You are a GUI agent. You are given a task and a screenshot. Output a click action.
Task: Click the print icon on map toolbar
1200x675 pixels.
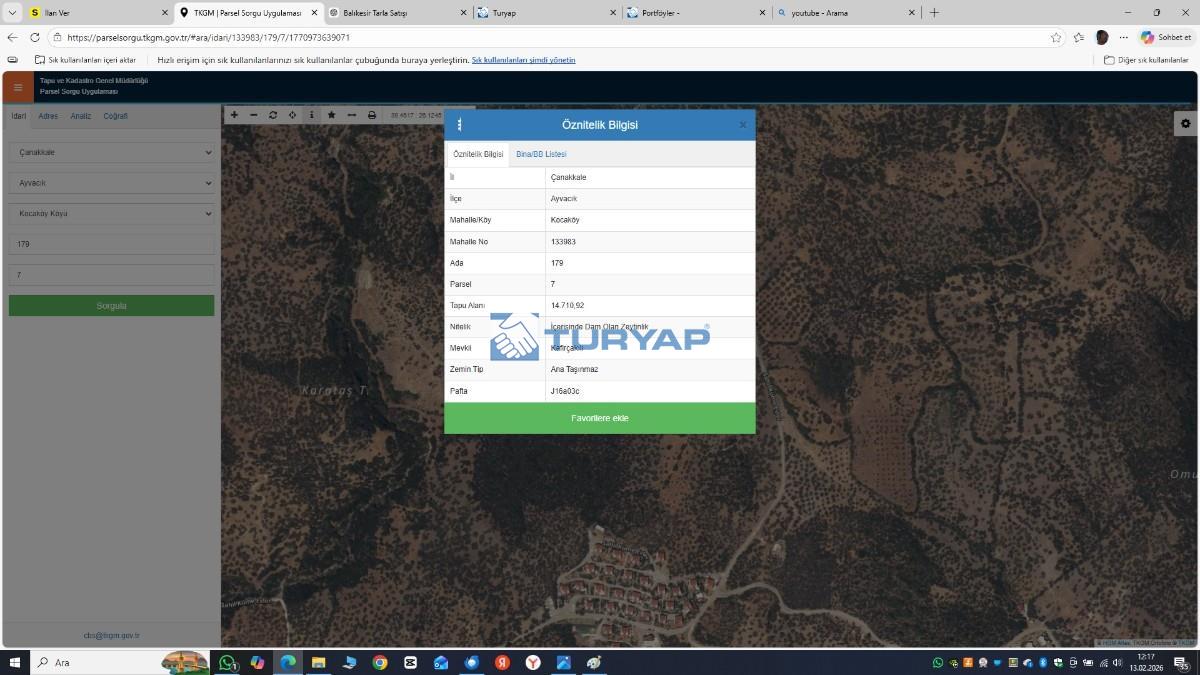coord(372,115)
